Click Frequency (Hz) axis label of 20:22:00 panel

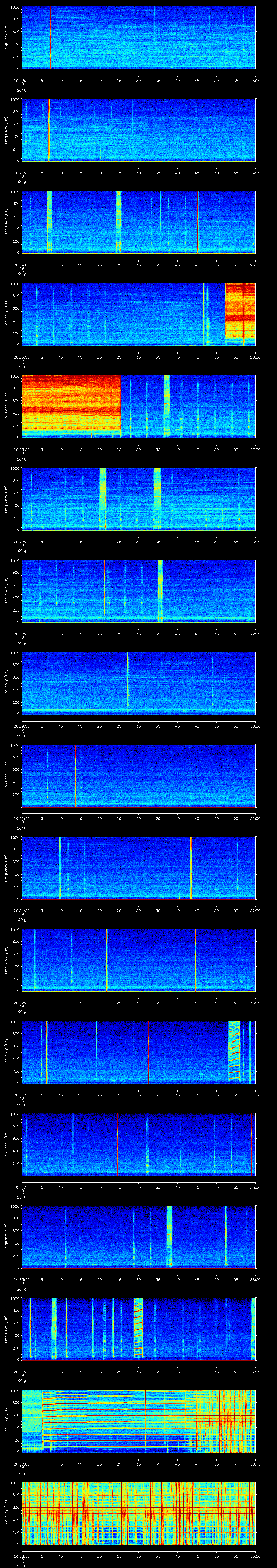[x=6, y=38]
